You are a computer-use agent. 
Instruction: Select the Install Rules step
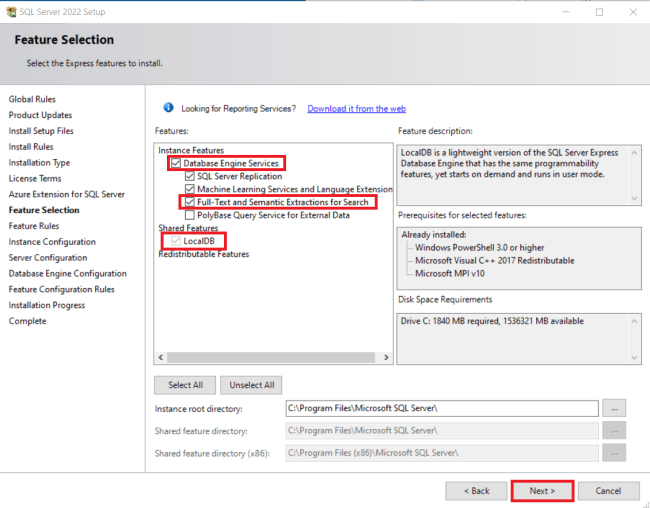pyautogui.click(x=31, y=146)
